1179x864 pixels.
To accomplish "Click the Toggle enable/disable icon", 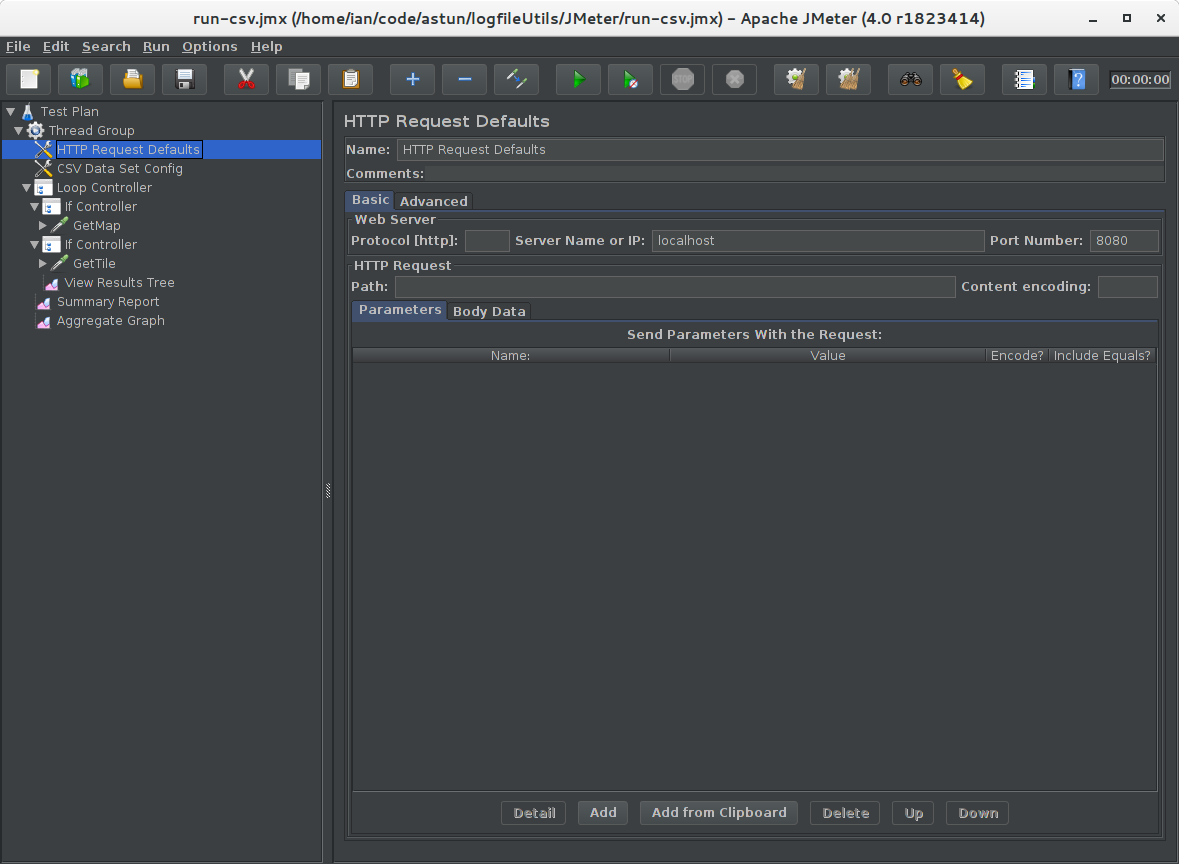I will (x=517, y=79).
